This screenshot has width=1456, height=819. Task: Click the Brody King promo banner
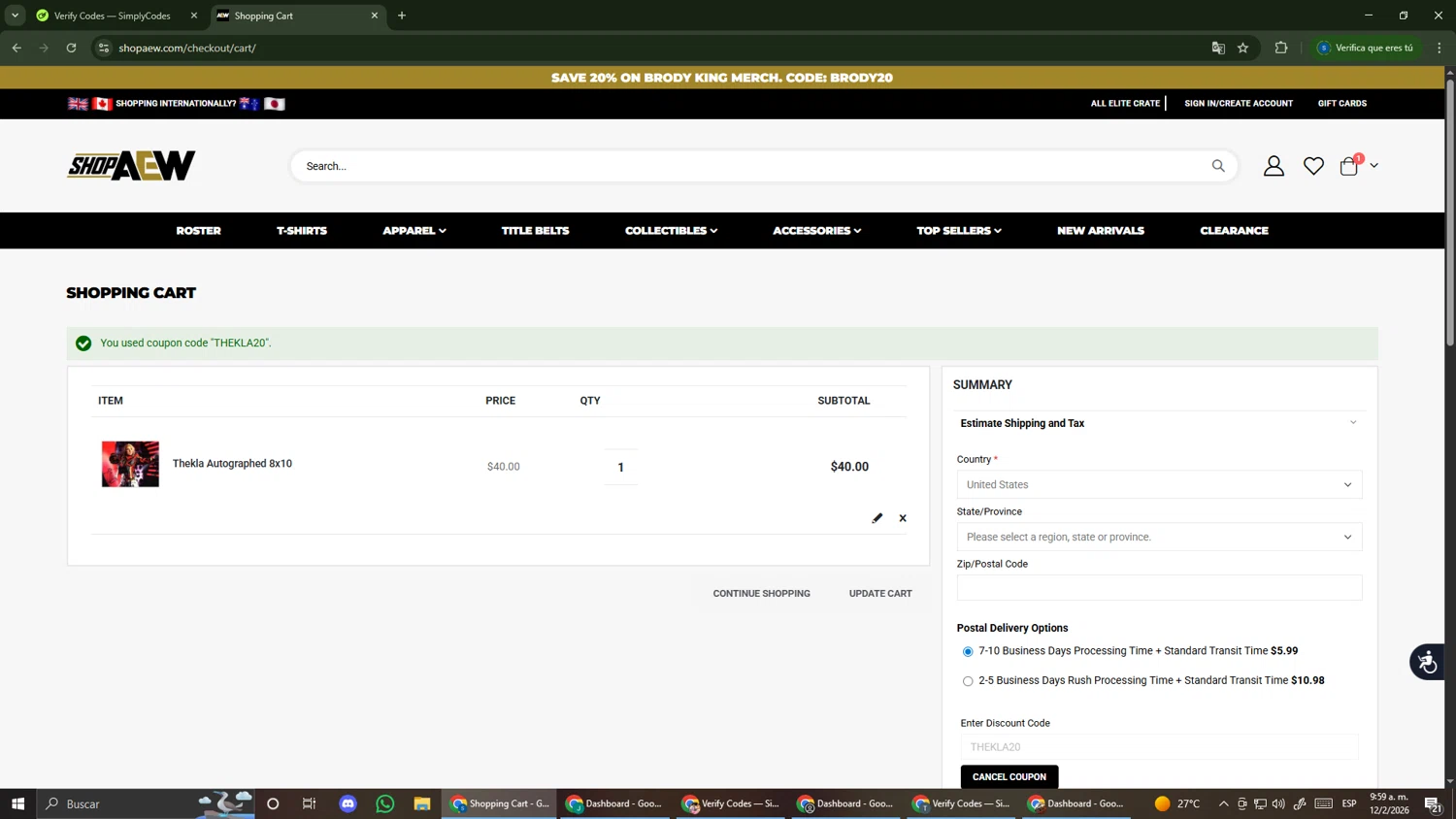point(722,78)
